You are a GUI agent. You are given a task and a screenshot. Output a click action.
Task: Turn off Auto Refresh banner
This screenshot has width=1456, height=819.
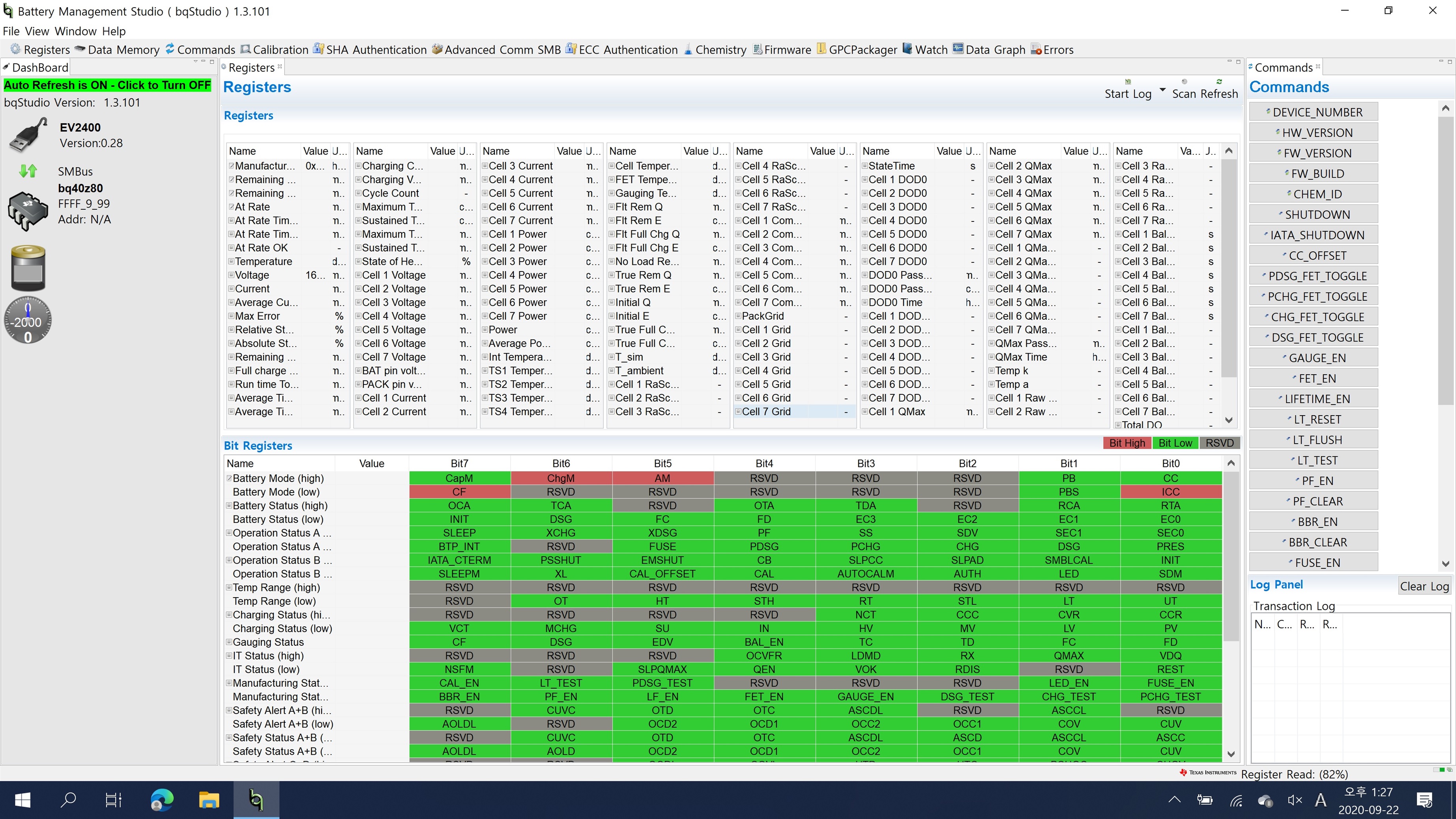coord(107,85)
